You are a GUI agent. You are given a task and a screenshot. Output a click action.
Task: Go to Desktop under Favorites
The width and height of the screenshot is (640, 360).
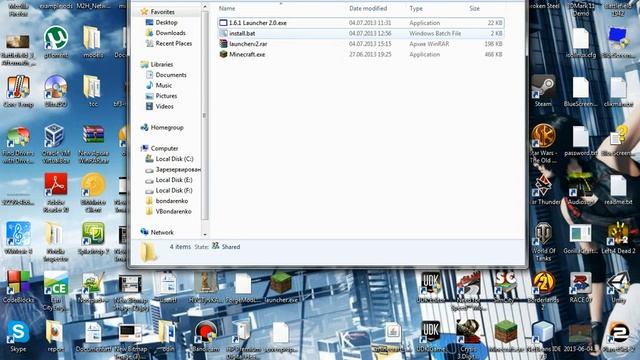[166, 22]
